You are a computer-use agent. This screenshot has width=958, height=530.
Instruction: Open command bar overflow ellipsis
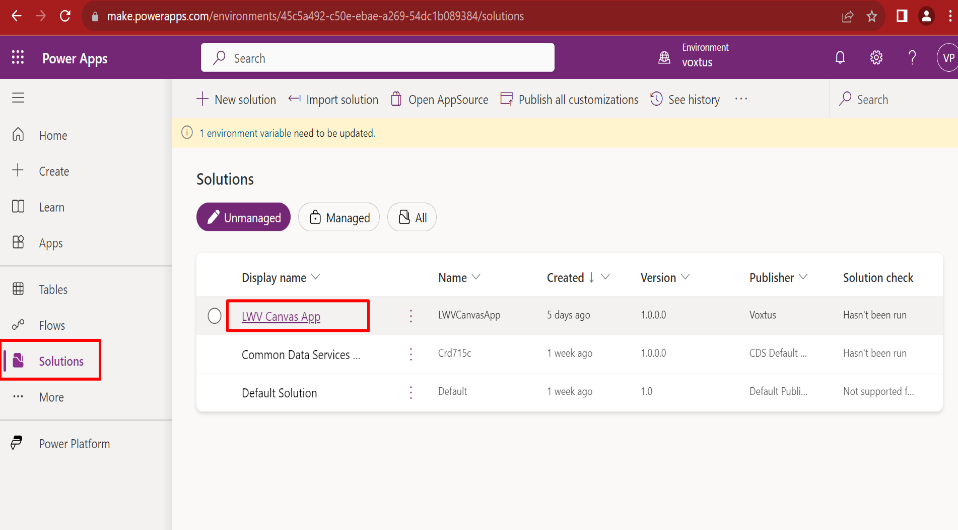tap(741, 99)
